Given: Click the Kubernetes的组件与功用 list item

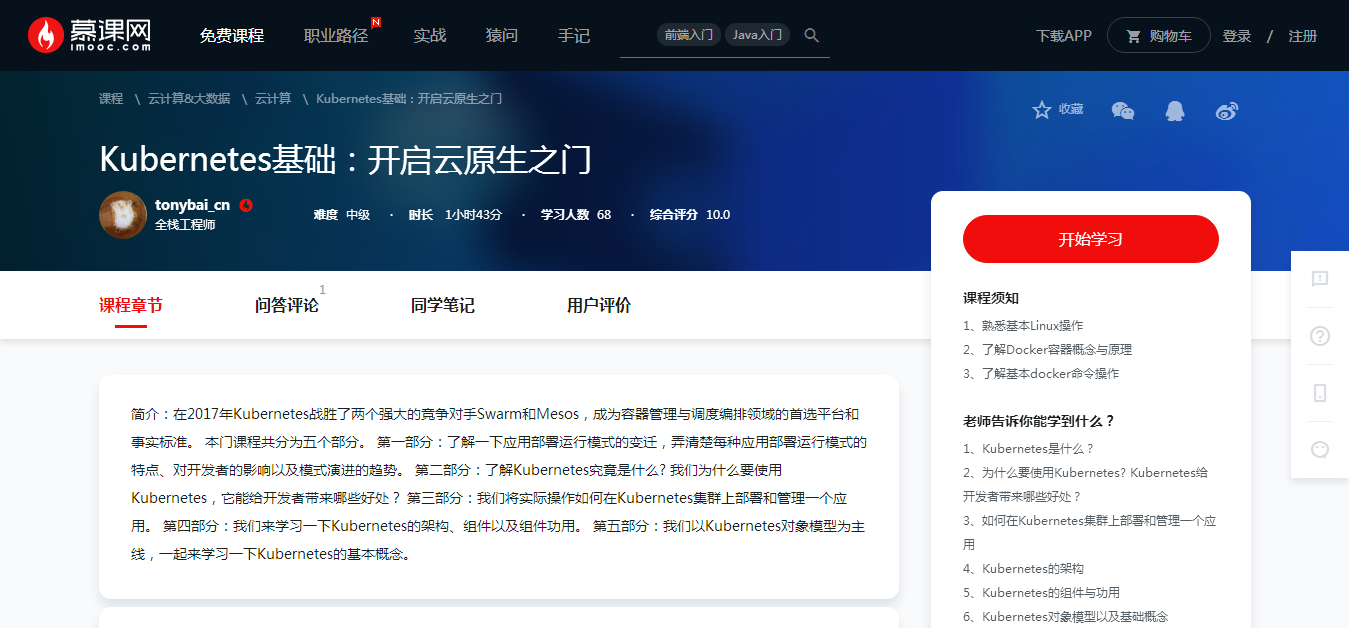Looking at the screenshot, I should (x=1041, y=593).
